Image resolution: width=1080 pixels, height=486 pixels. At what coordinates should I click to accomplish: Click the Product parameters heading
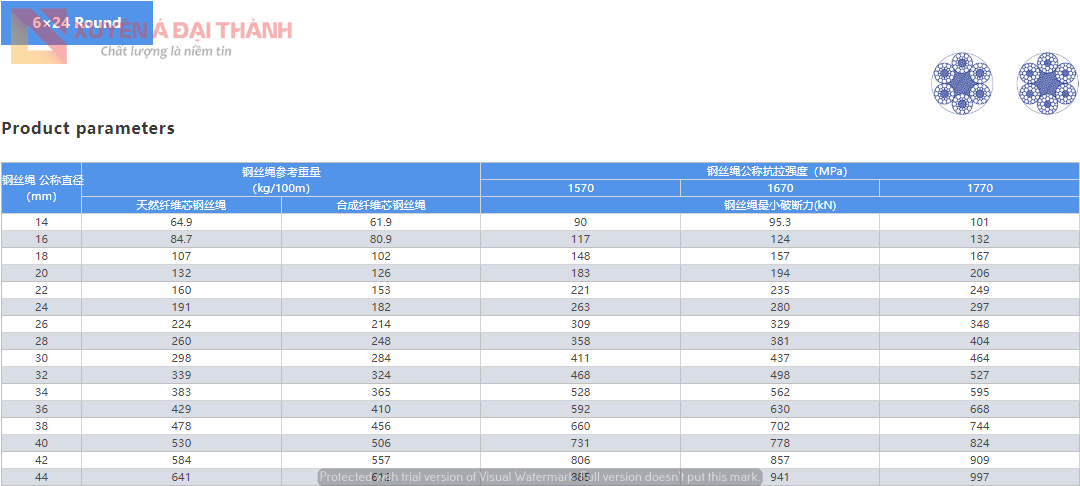(88, 128)
